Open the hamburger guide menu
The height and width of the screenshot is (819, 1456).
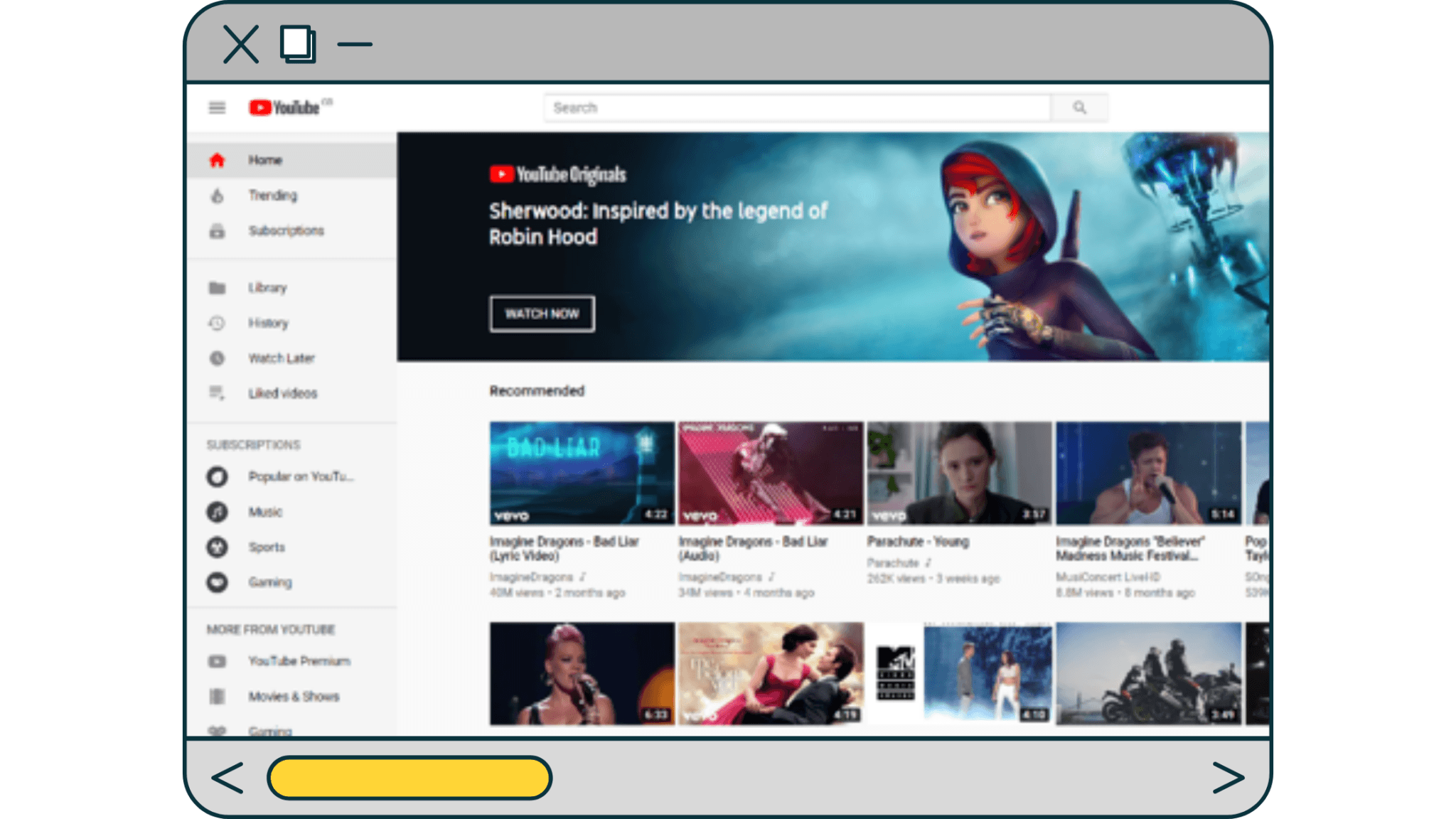pos(217,108)
